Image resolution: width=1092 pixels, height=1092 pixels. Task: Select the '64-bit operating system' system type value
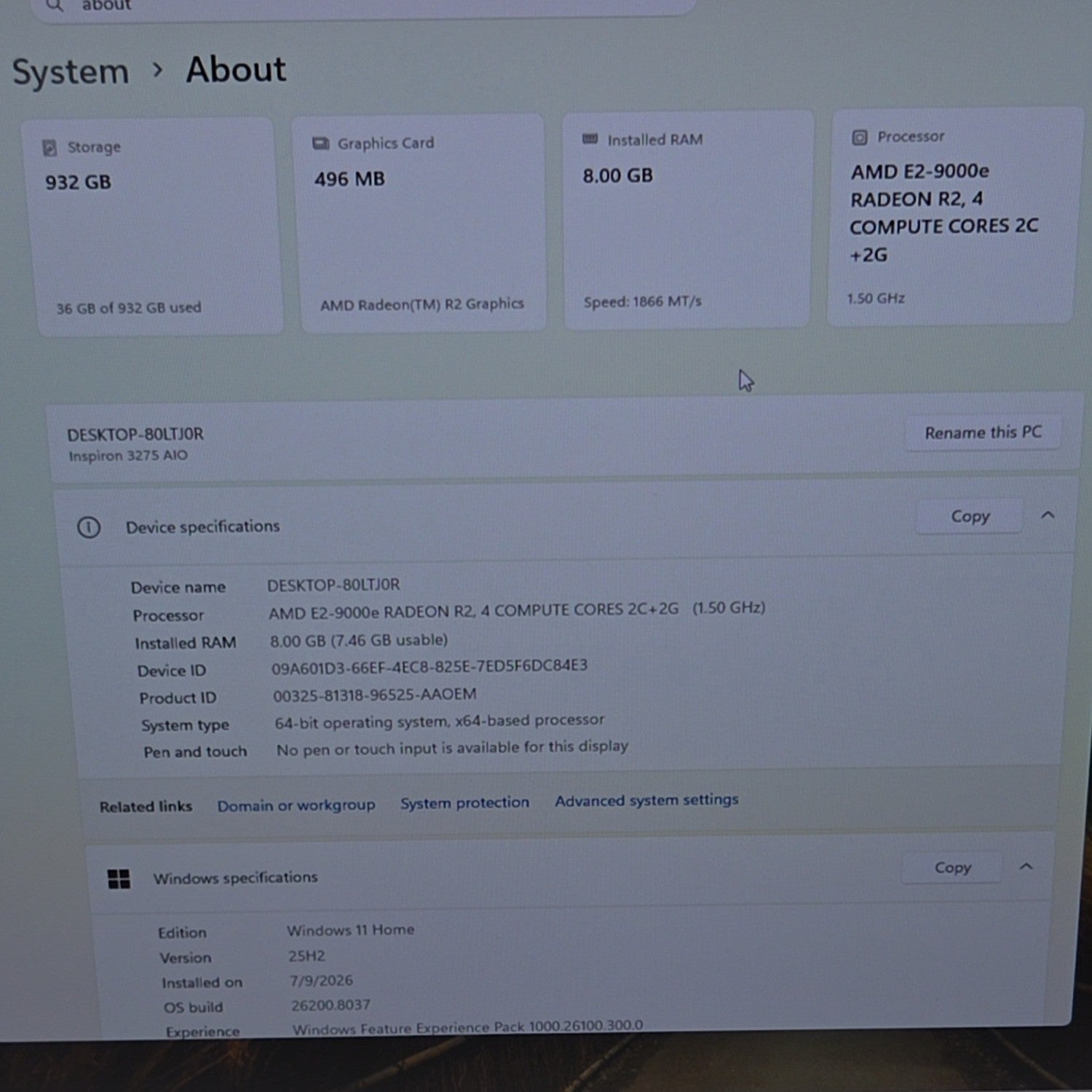coord(440,721)
